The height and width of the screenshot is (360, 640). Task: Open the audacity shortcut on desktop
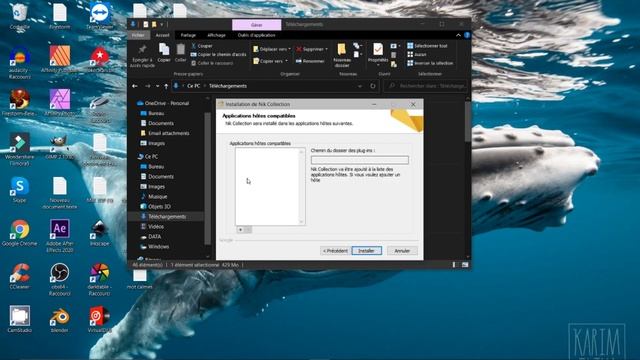coord(19,62)
